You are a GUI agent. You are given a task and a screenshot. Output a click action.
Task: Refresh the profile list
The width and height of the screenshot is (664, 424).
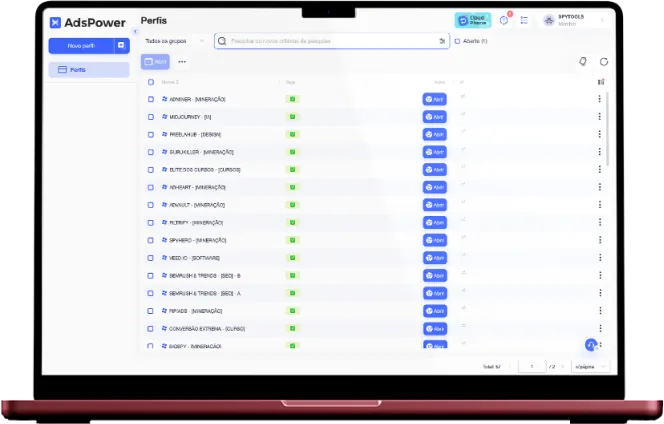[604, 62]
